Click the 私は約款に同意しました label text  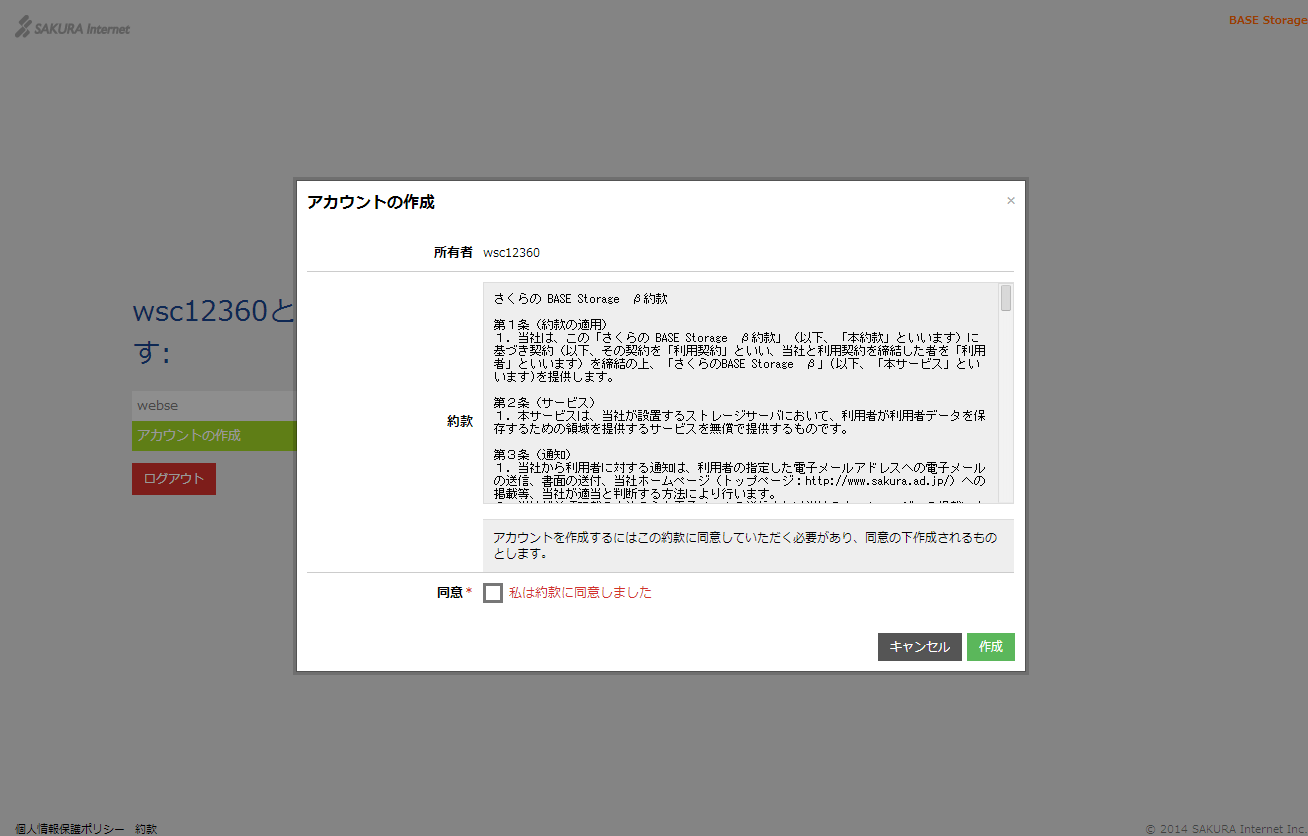(x=580, y=593)
